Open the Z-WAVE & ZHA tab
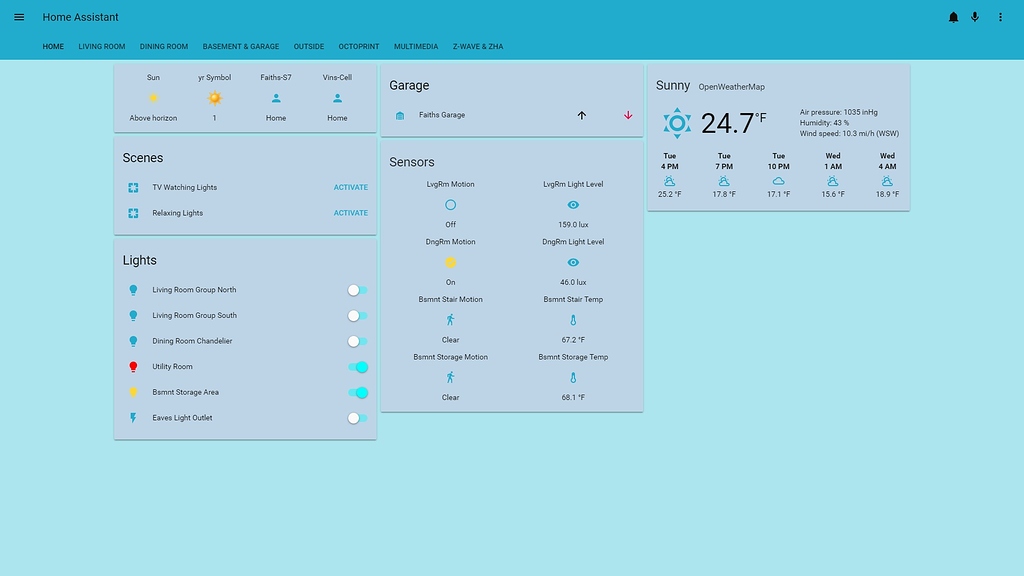The width and height of the screenshot is (1024, 576). pyautogui.click(x=478, y=46)
